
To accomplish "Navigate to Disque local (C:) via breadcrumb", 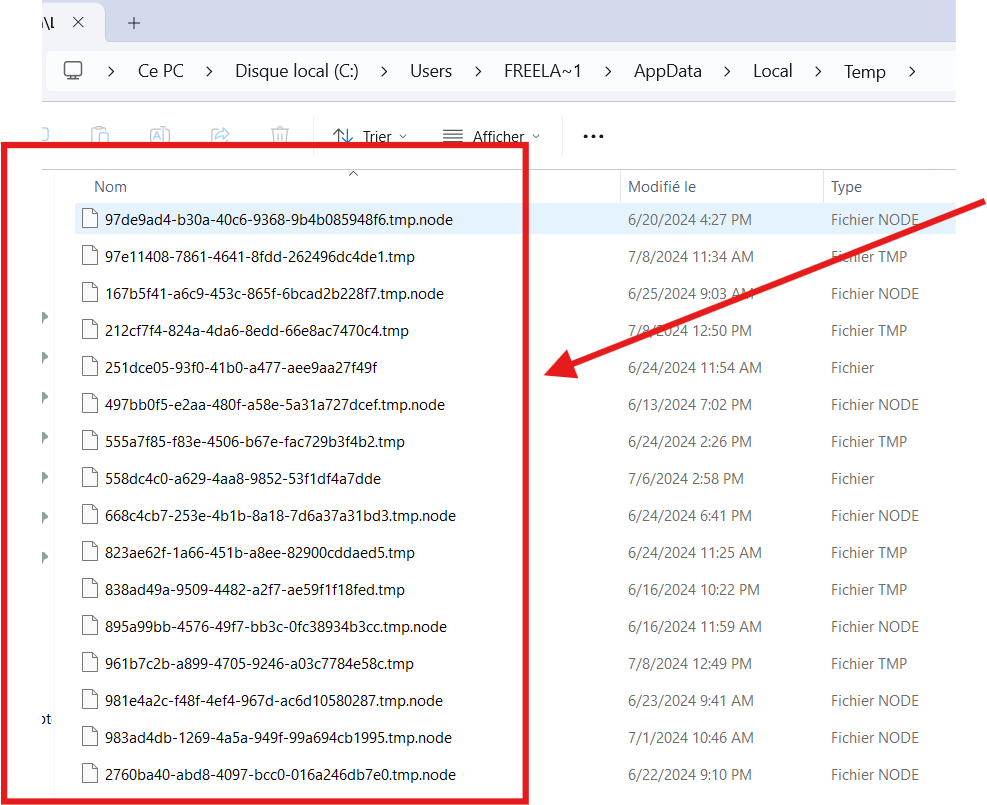I will (x=296, y=70).
